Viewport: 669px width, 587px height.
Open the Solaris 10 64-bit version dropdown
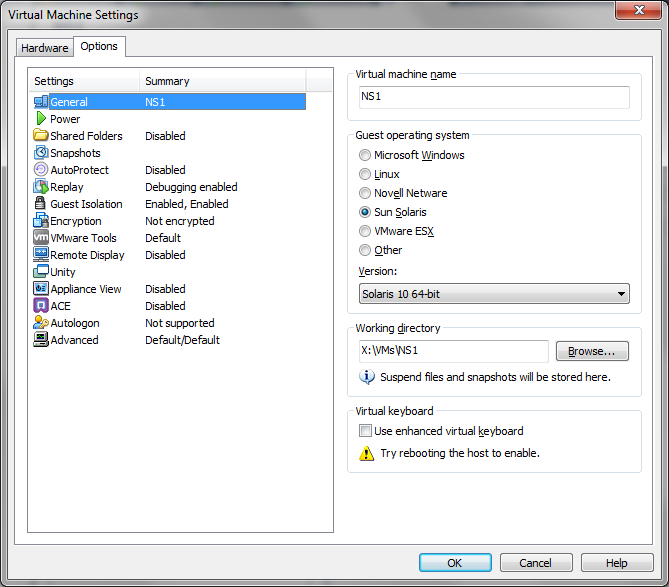(x=494, y=294)
